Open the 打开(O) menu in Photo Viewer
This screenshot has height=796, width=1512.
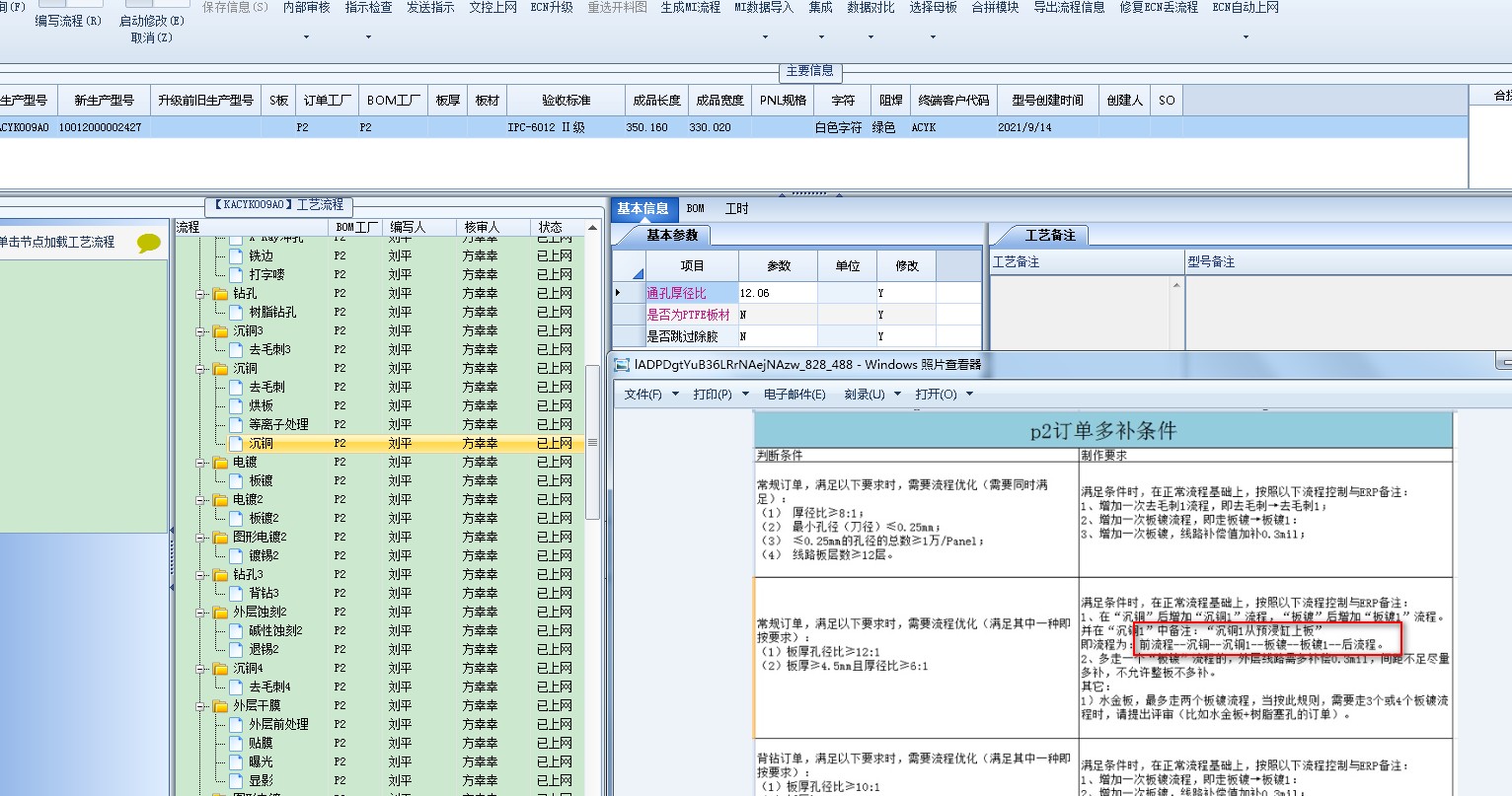pos(944,395)
